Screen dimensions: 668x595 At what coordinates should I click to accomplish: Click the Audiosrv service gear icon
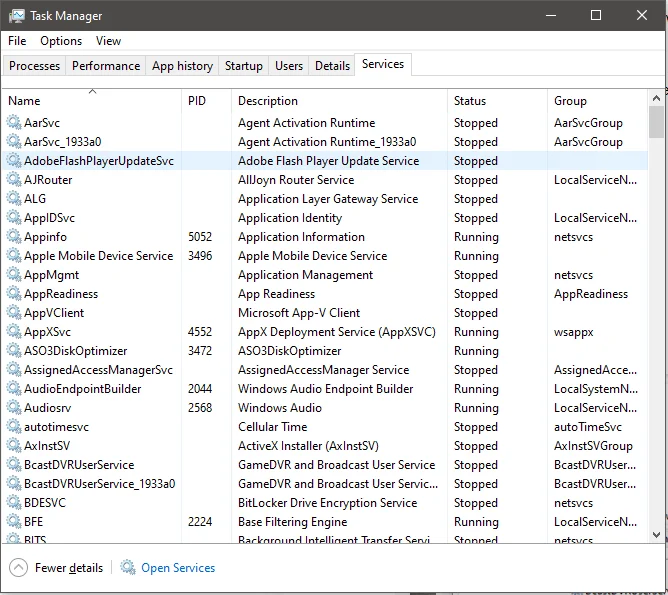click(14, 408)
